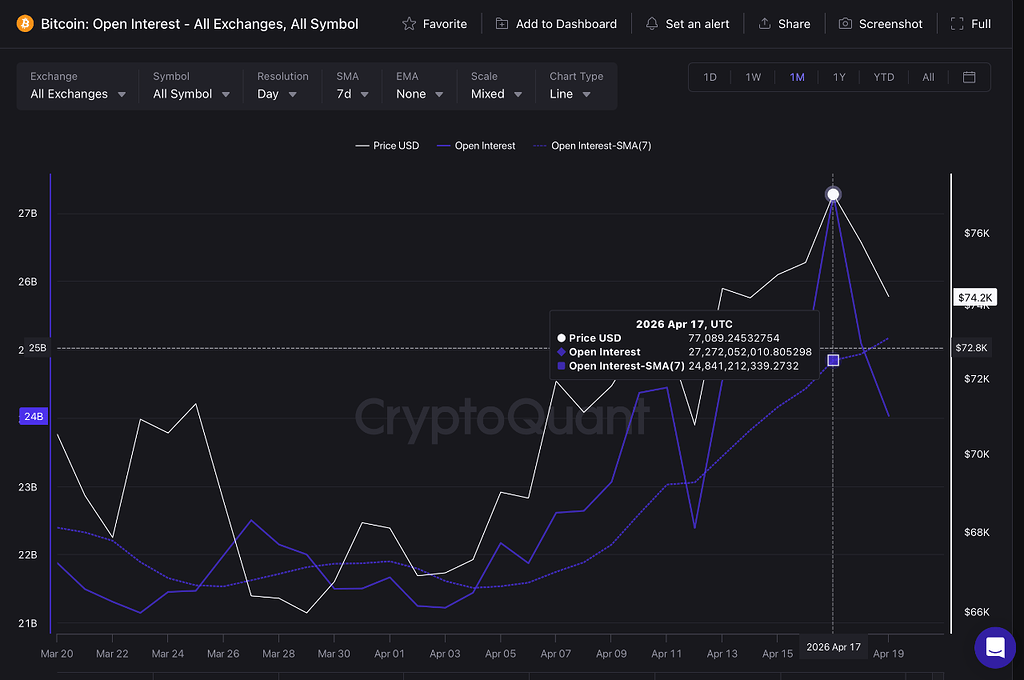Click the Share upload icon
Screen dimensions: 1024x680
(764, 24)
